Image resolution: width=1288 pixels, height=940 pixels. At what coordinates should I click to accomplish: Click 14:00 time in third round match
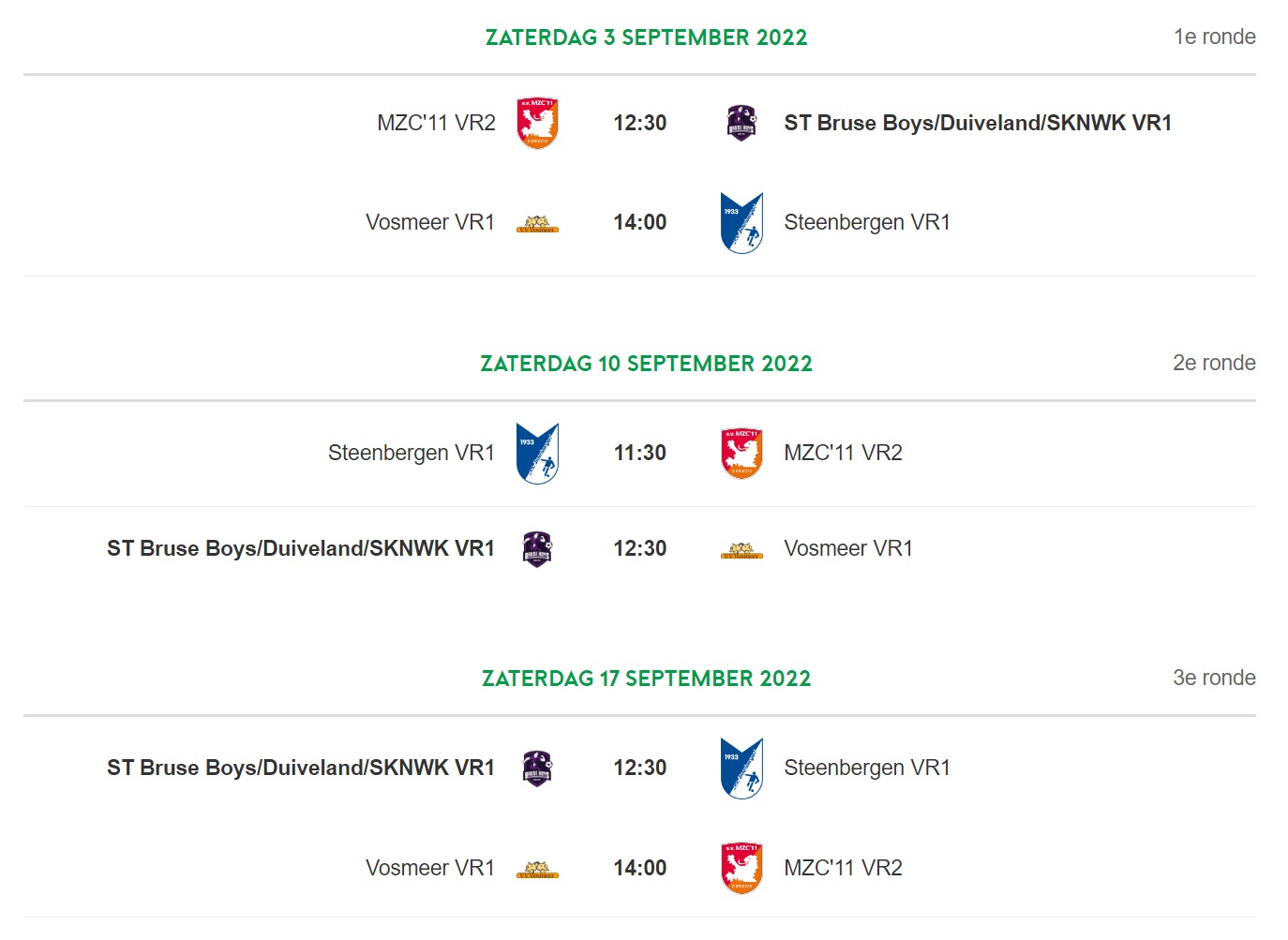tap(640, 868)
